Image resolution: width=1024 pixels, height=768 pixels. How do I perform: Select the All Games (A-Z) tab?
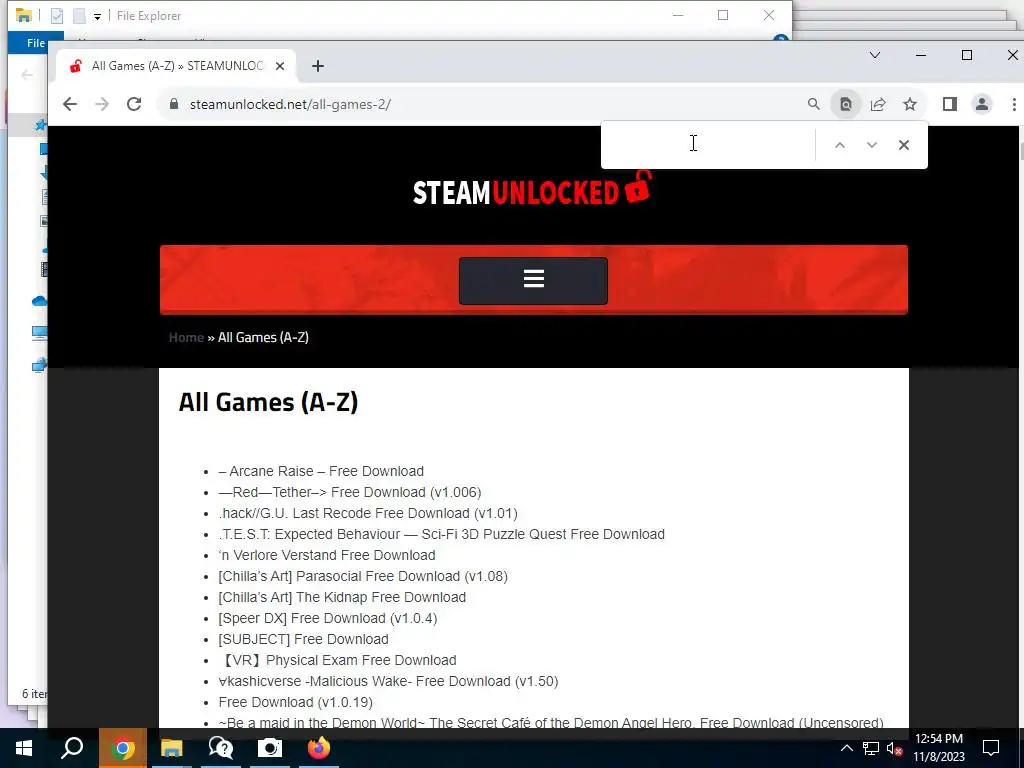176,66
